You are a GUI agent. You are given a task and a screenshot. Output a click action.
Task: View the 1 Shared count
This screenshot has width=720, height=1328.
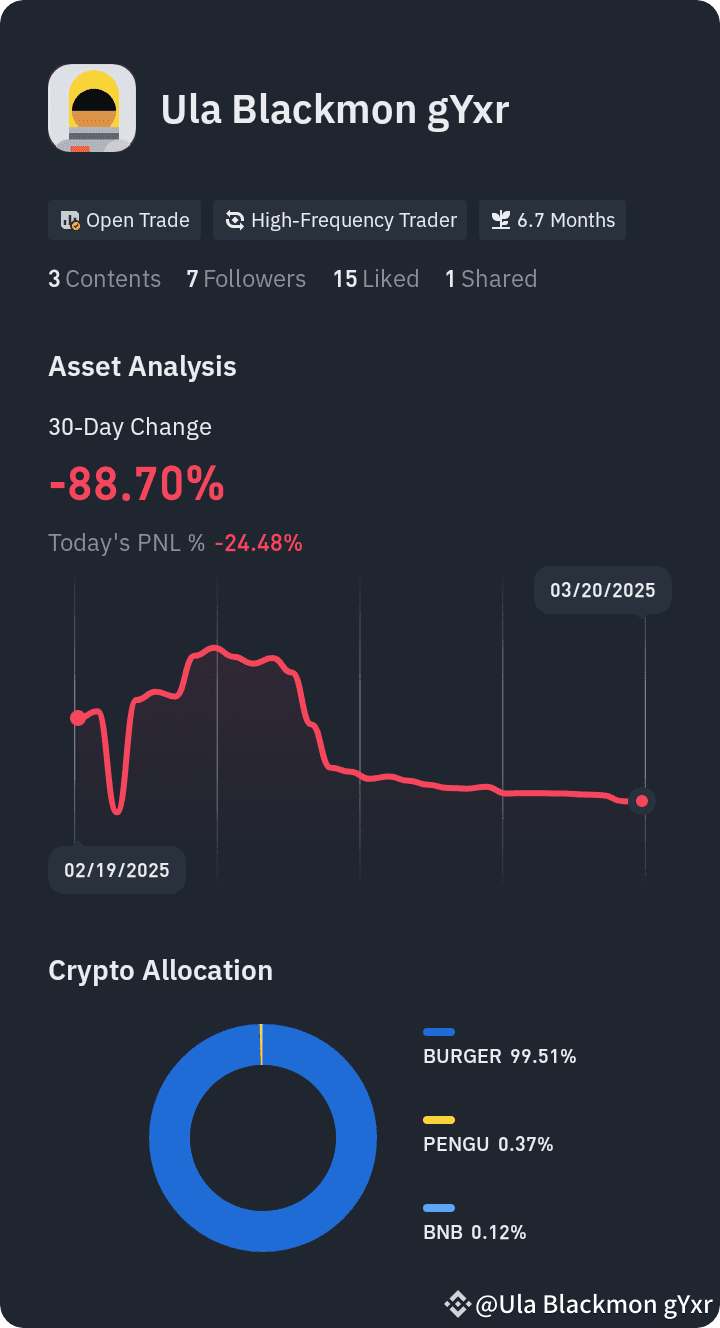pyautogui.click(x=491, y=279)
